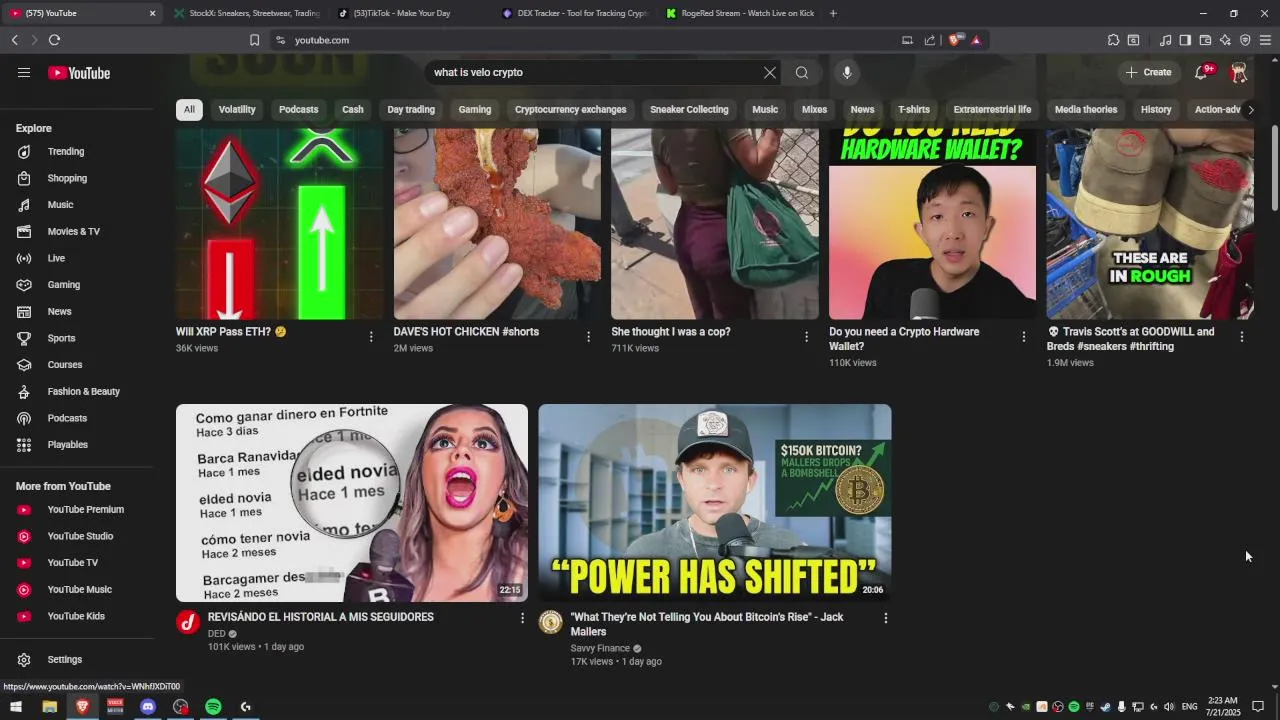Open the notifications bell
The image size is (1280, 720).
(x=1202, y=72)
